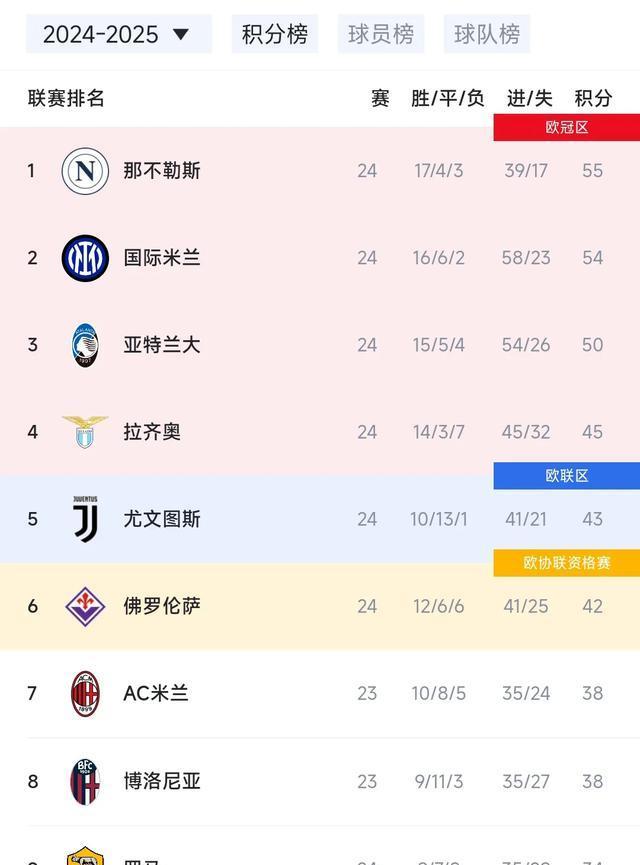Viewport: 640px width, 865px height.
Task: Switch to the 积分榜 tab
Action: pyautogui.click(x=274, y=33)
